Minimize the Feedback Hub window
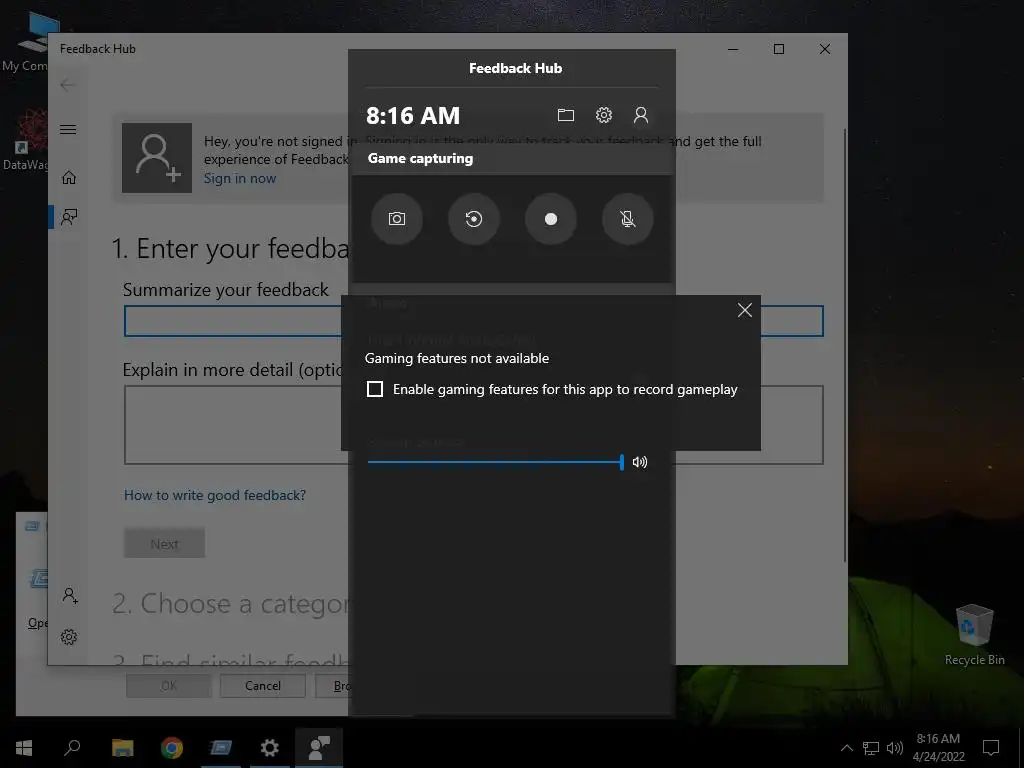The width and height of the screenshot is (1024, 768). point(733,49)
